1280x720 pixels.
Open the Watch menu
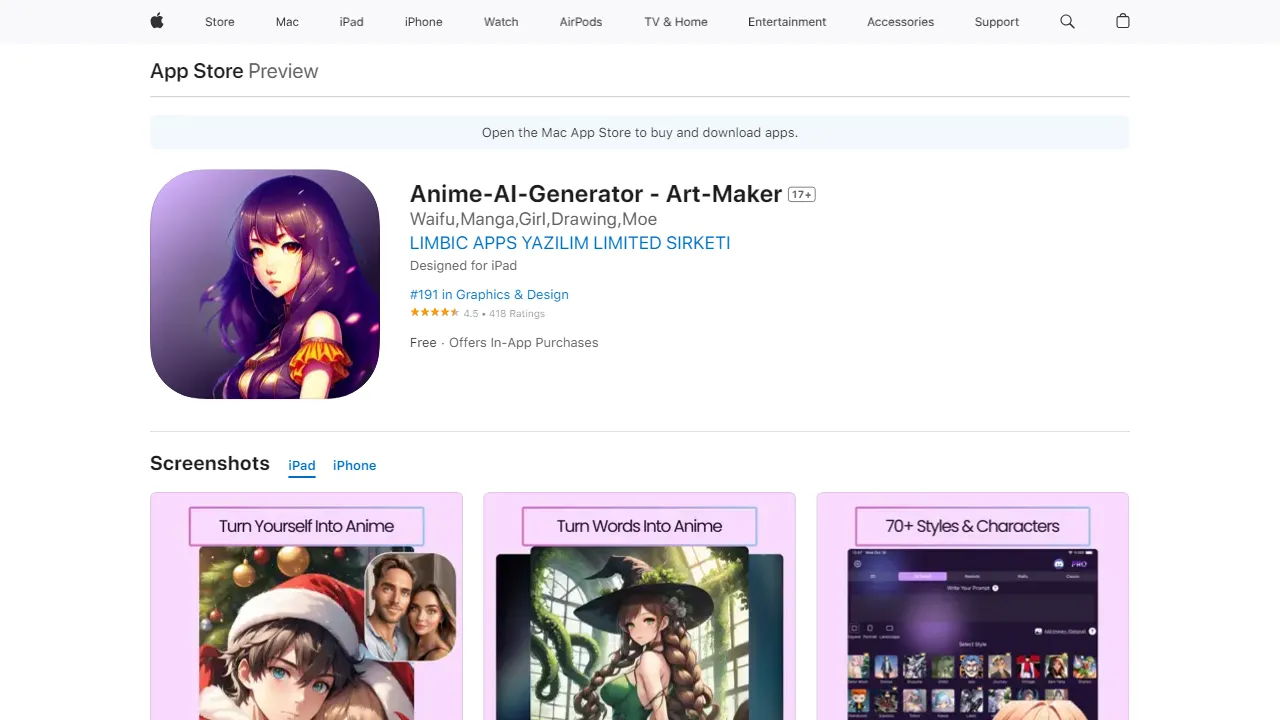point(501,22)
